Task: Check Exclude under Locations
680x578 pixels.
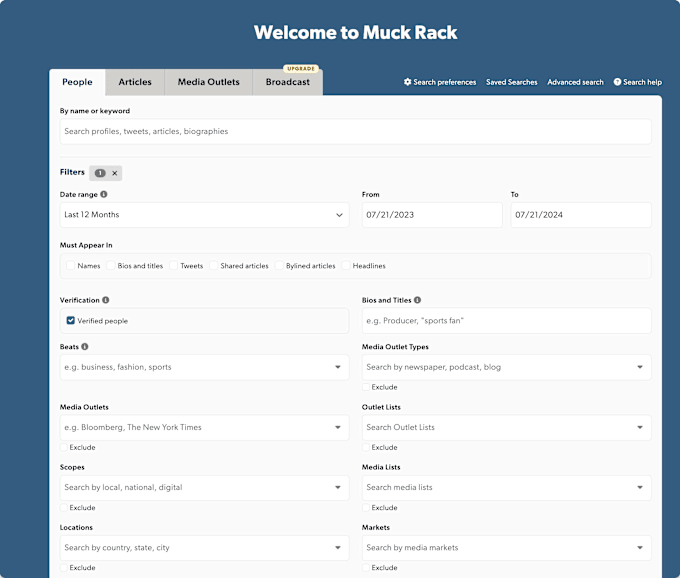Action: pyautogui.click(x=64, y=567)
